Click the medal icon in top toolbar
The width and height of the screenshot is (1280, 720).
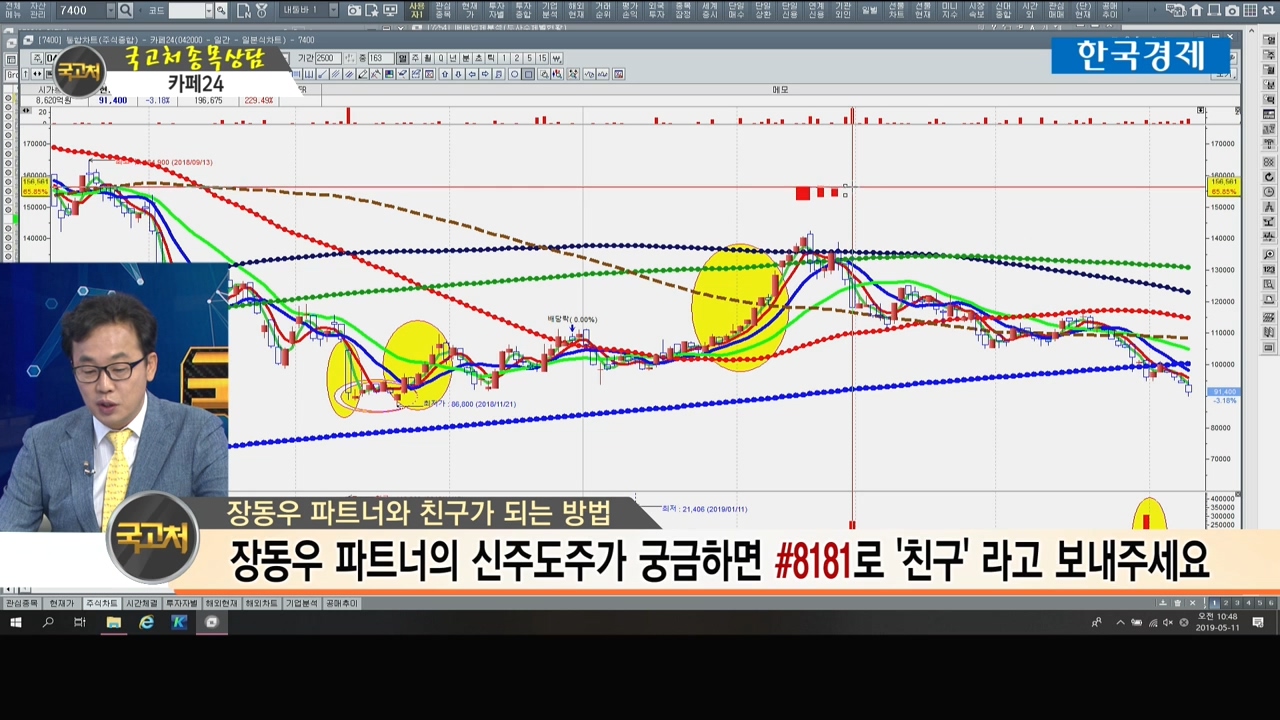262,11
